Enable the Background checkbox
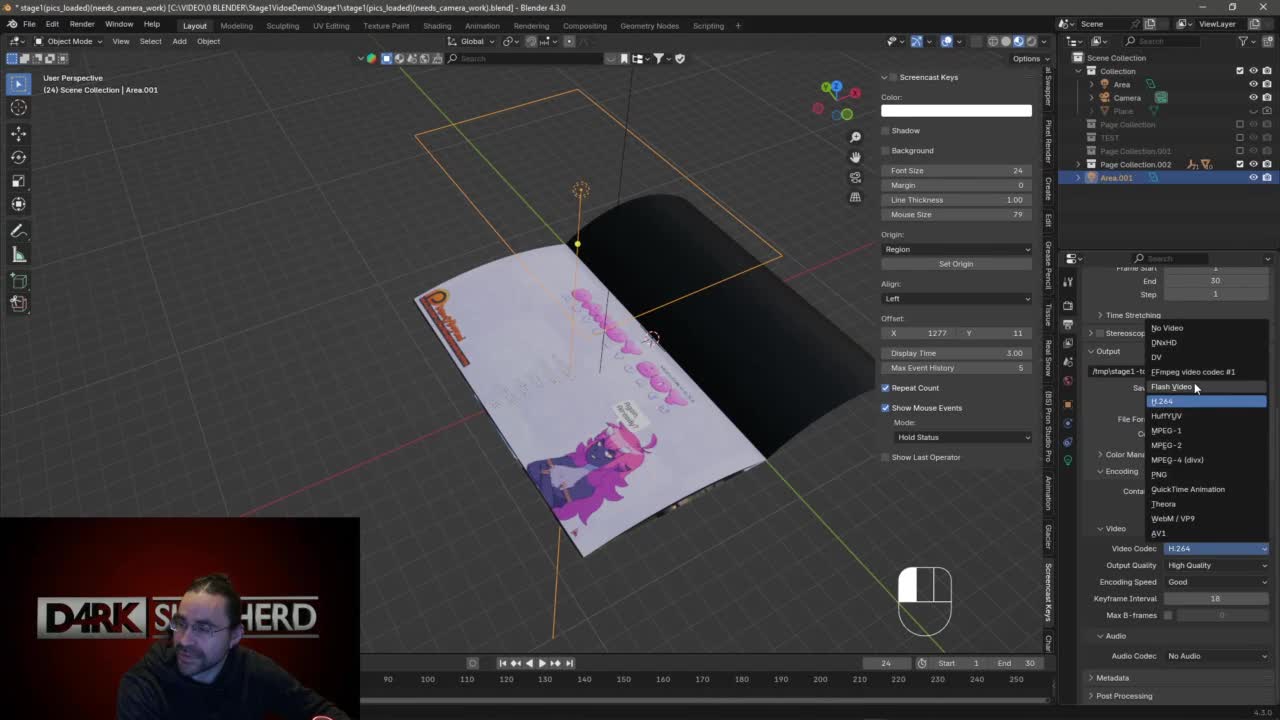This screenshot has height=720, width=1280. [x=885, y=151]
